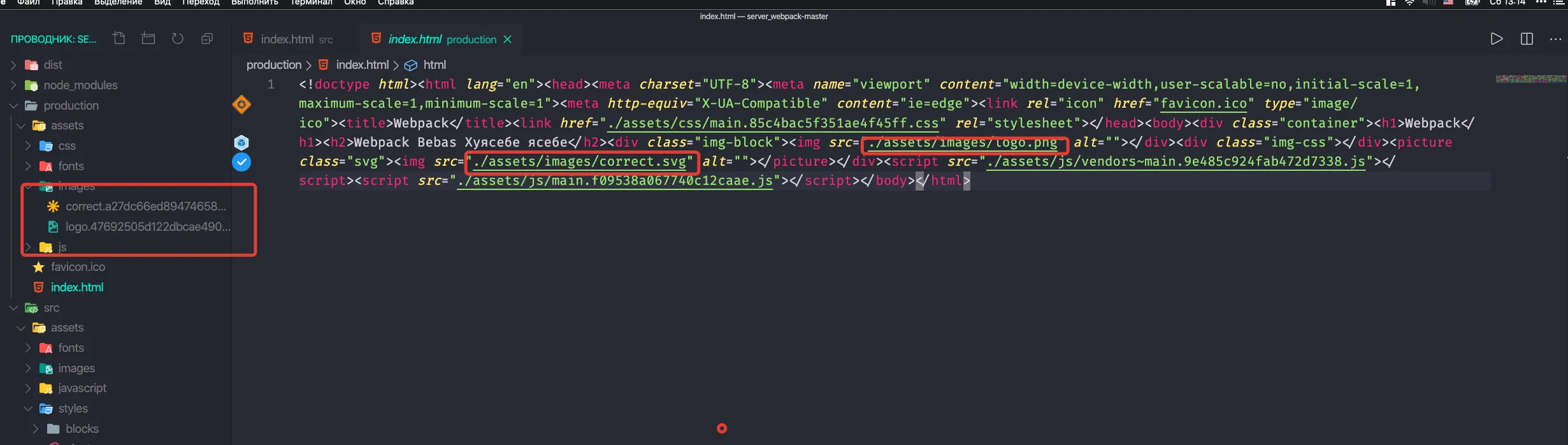
Task: Expand the node_modules folder
Action: click(x=13, y=85)
